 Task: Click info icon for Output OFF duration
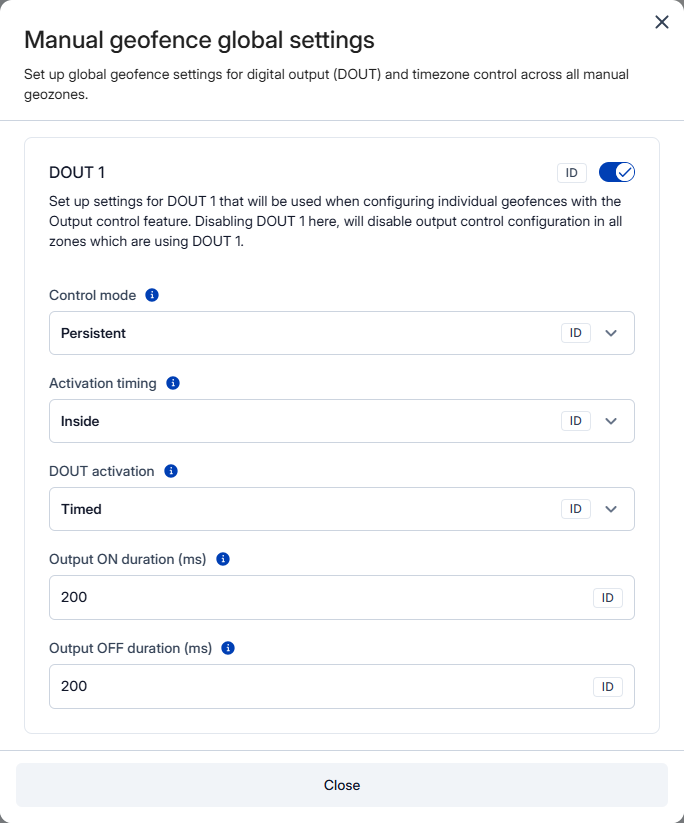(x=228, y=647)
